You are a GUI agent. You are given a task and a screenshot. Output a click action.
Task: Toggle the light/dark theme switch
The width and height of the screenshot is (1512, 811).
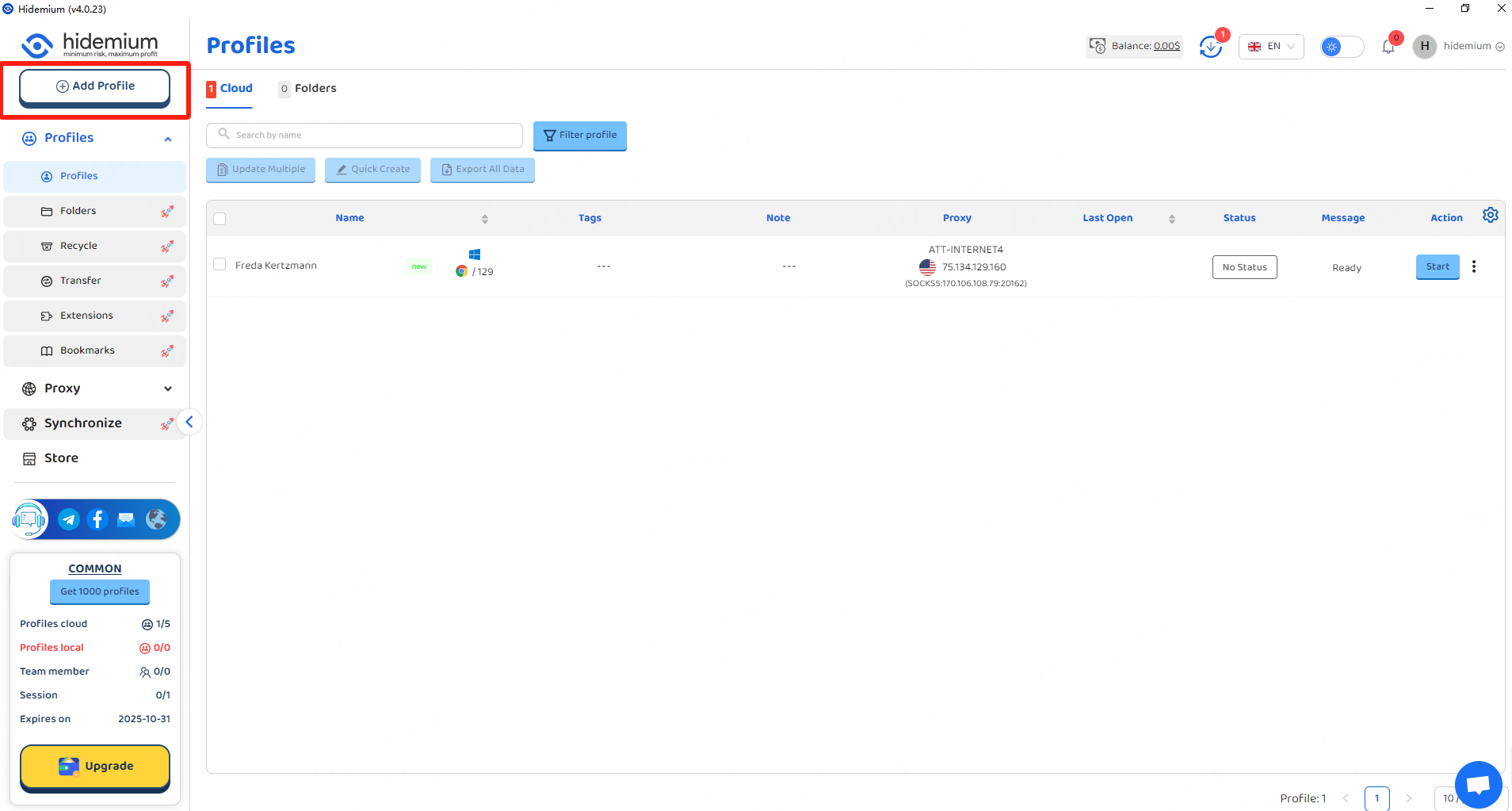click(1342, 47)
